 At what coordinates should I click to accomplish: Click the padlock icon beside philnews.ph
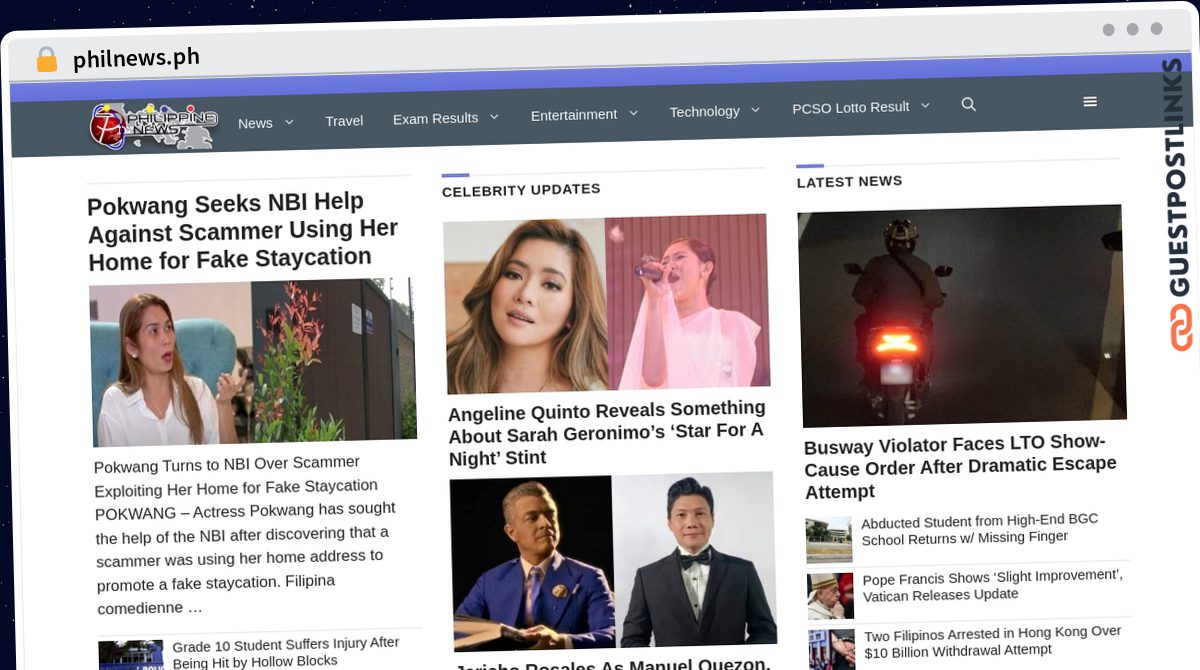tap(46, 60)
